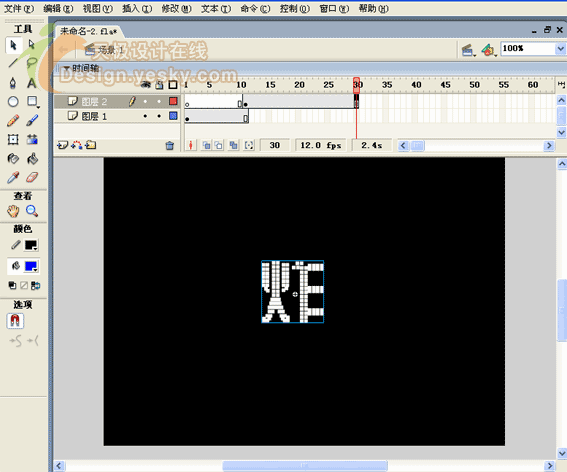Viewport: 567px width, 472px height.
Task: Toggle lock dot of 图层 1
Action: point(159,116)
